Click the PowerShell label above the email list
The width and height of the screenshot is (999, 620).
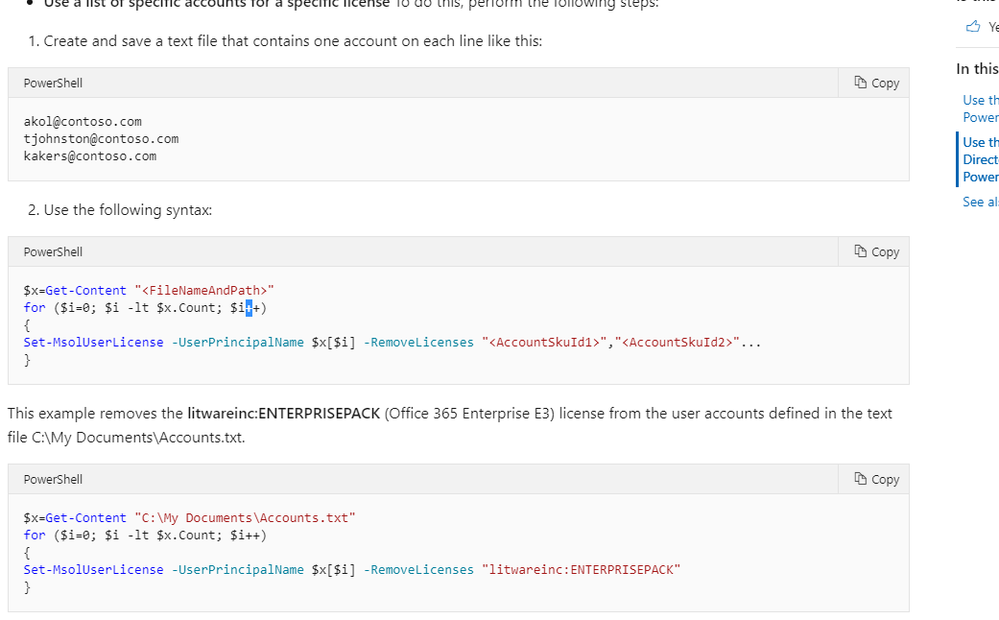(53, 83)
